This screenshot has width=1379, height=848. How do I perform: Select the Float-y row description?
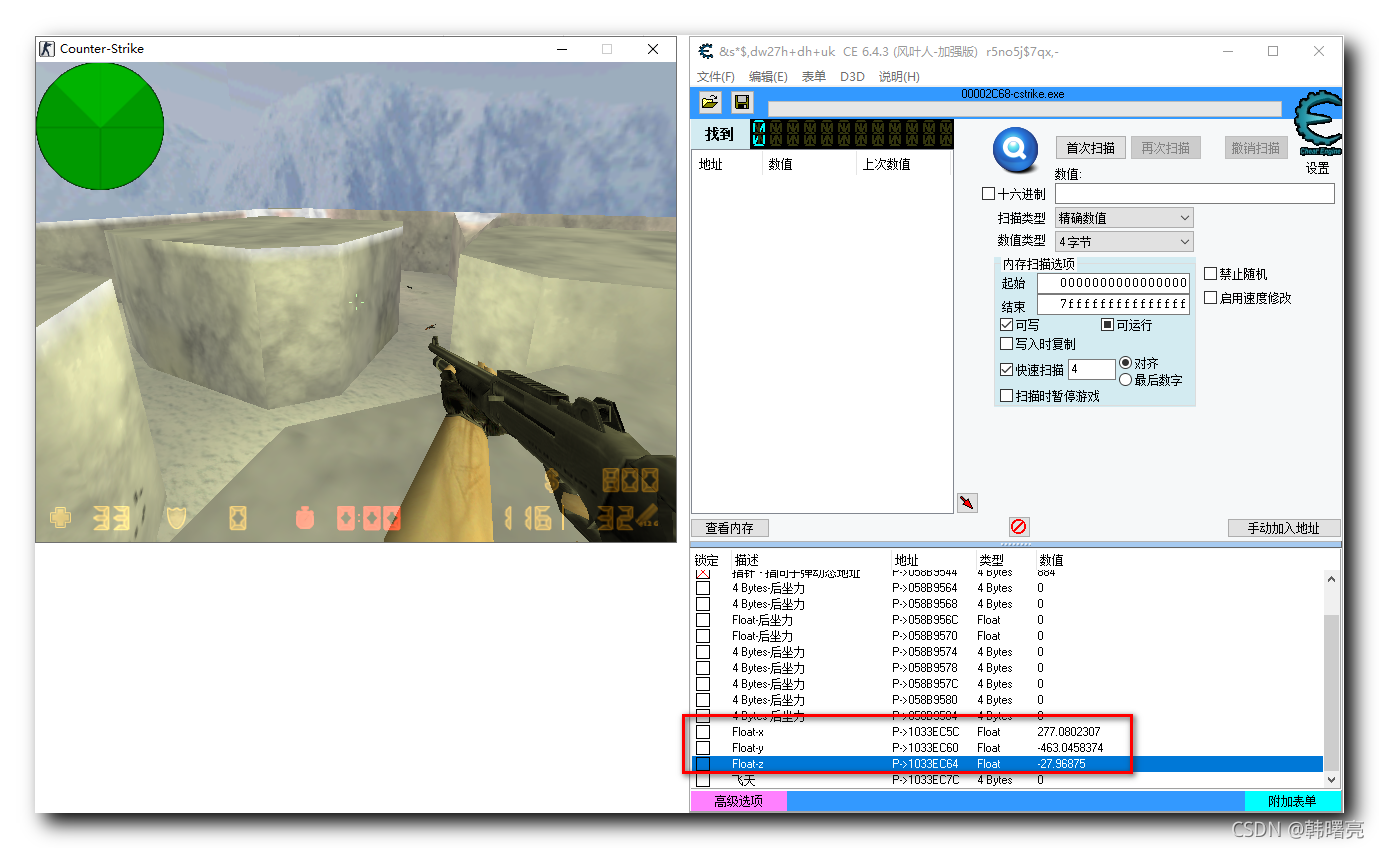click(748, 748)
